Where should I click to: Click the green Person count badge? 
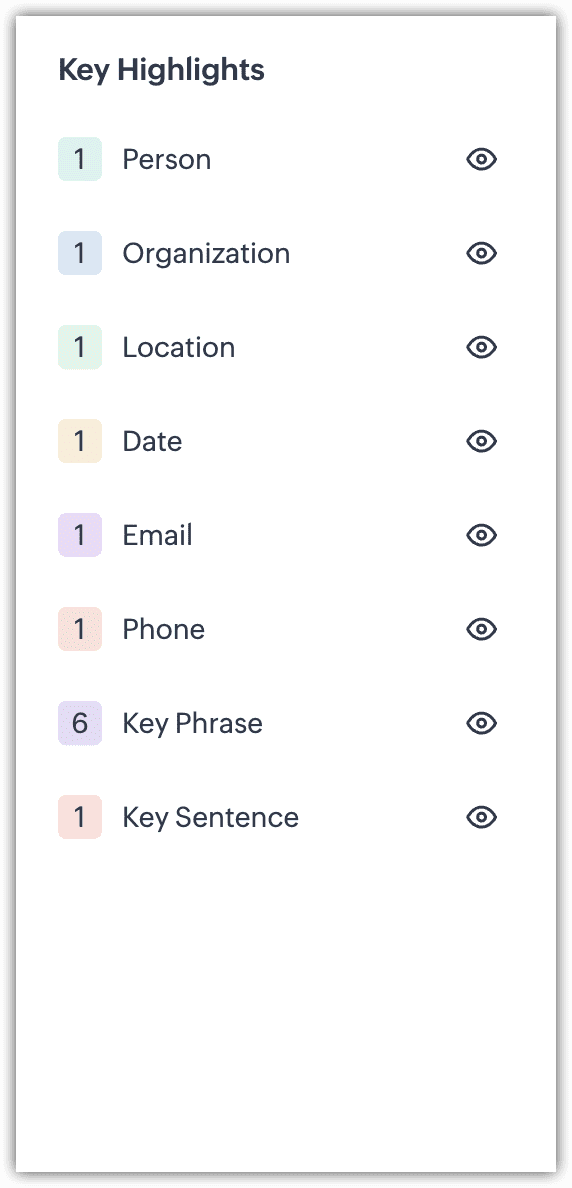click(80, 159)
